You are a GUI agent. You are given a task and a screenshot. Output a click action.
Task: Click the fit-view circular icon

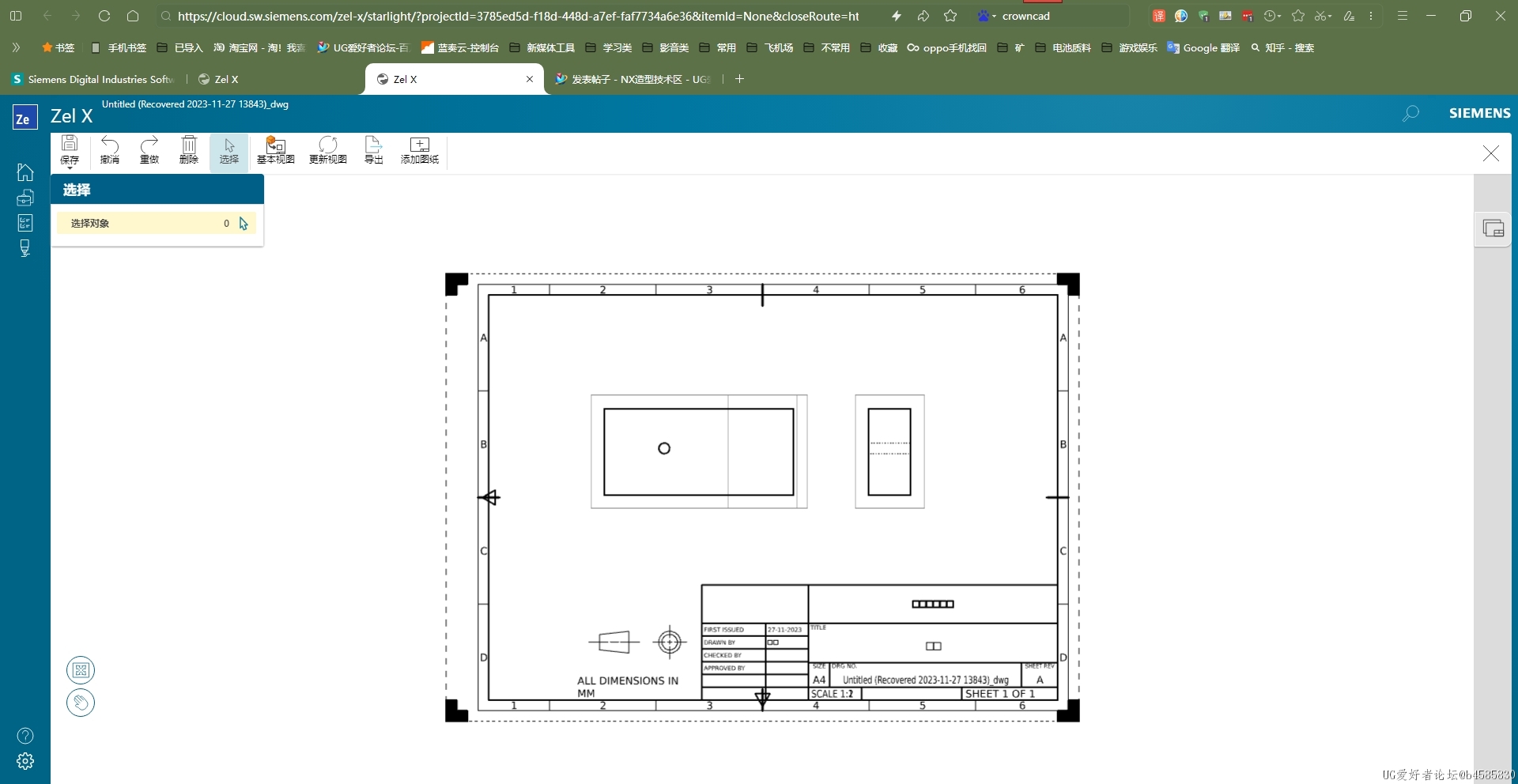click(81, 670)
